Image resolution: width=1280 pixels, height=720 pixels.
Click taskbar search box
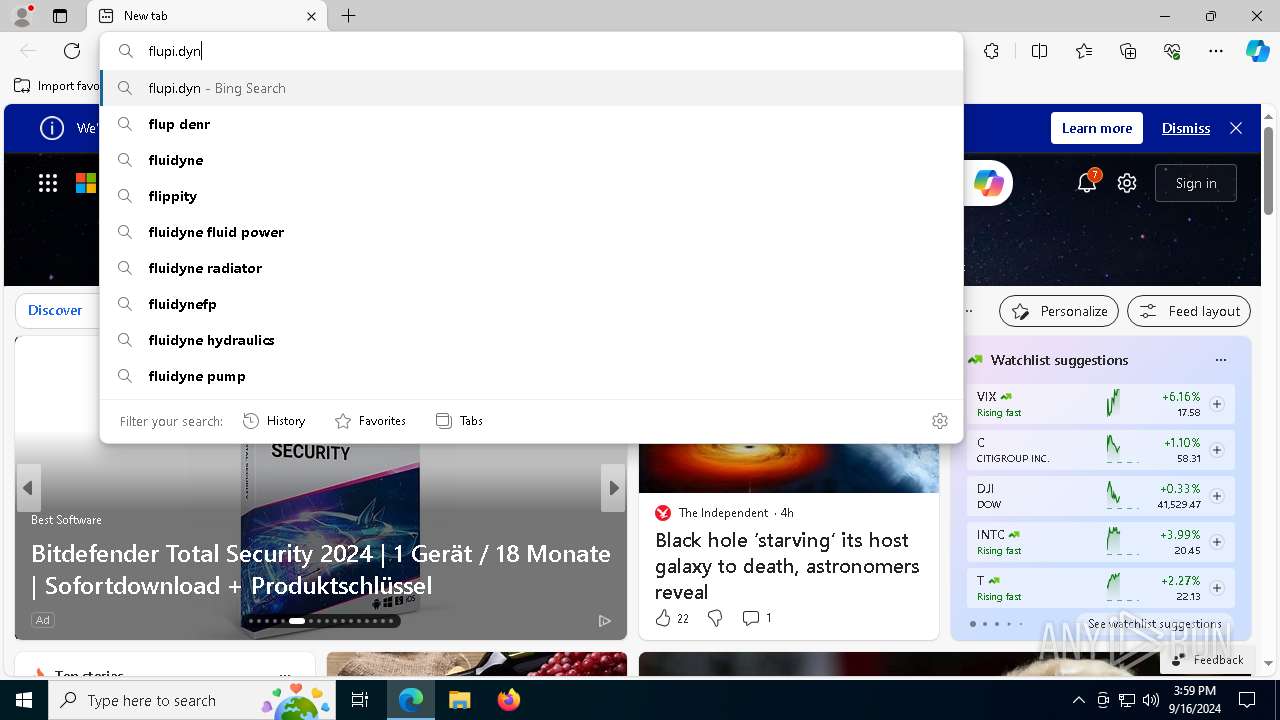pos(190,700)
